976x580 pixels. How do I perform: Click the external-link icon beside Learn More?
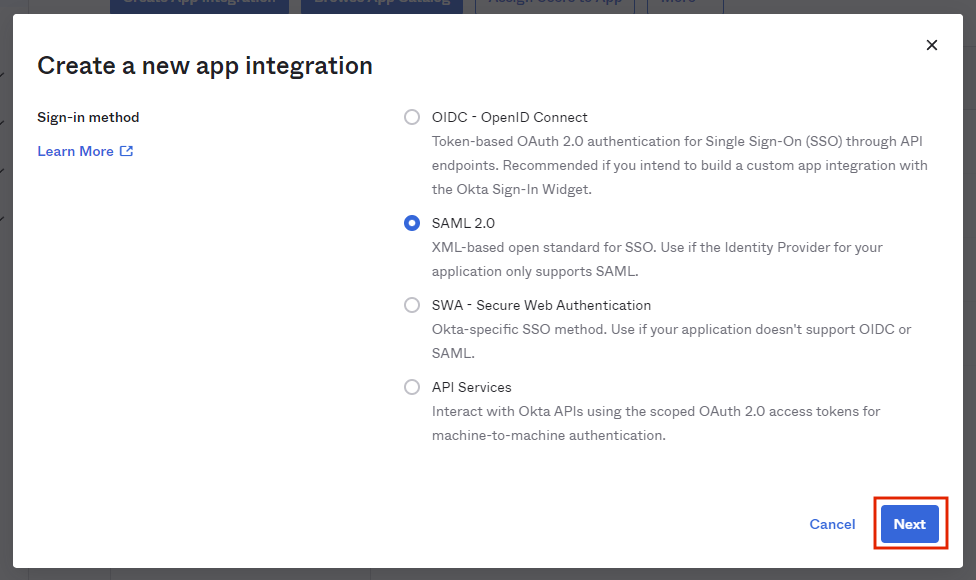click(126, 151)
